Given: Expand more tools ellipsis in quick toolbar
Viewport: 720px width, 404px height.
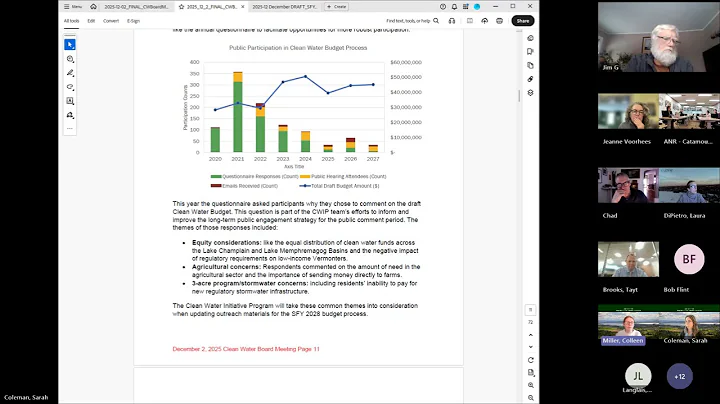Looking at the screenshot, I should 70,129.
